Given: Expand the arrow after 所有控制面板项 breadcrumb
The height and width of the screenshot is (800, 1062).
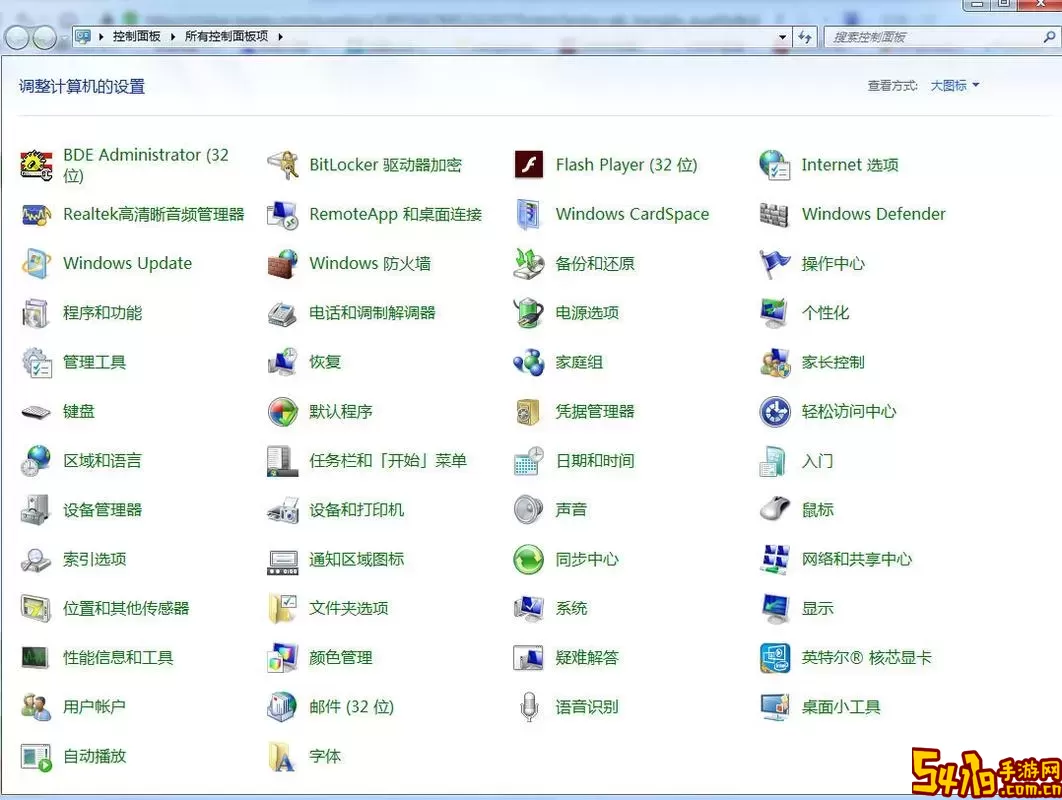Looking at the screenshot, I should 280,37.
